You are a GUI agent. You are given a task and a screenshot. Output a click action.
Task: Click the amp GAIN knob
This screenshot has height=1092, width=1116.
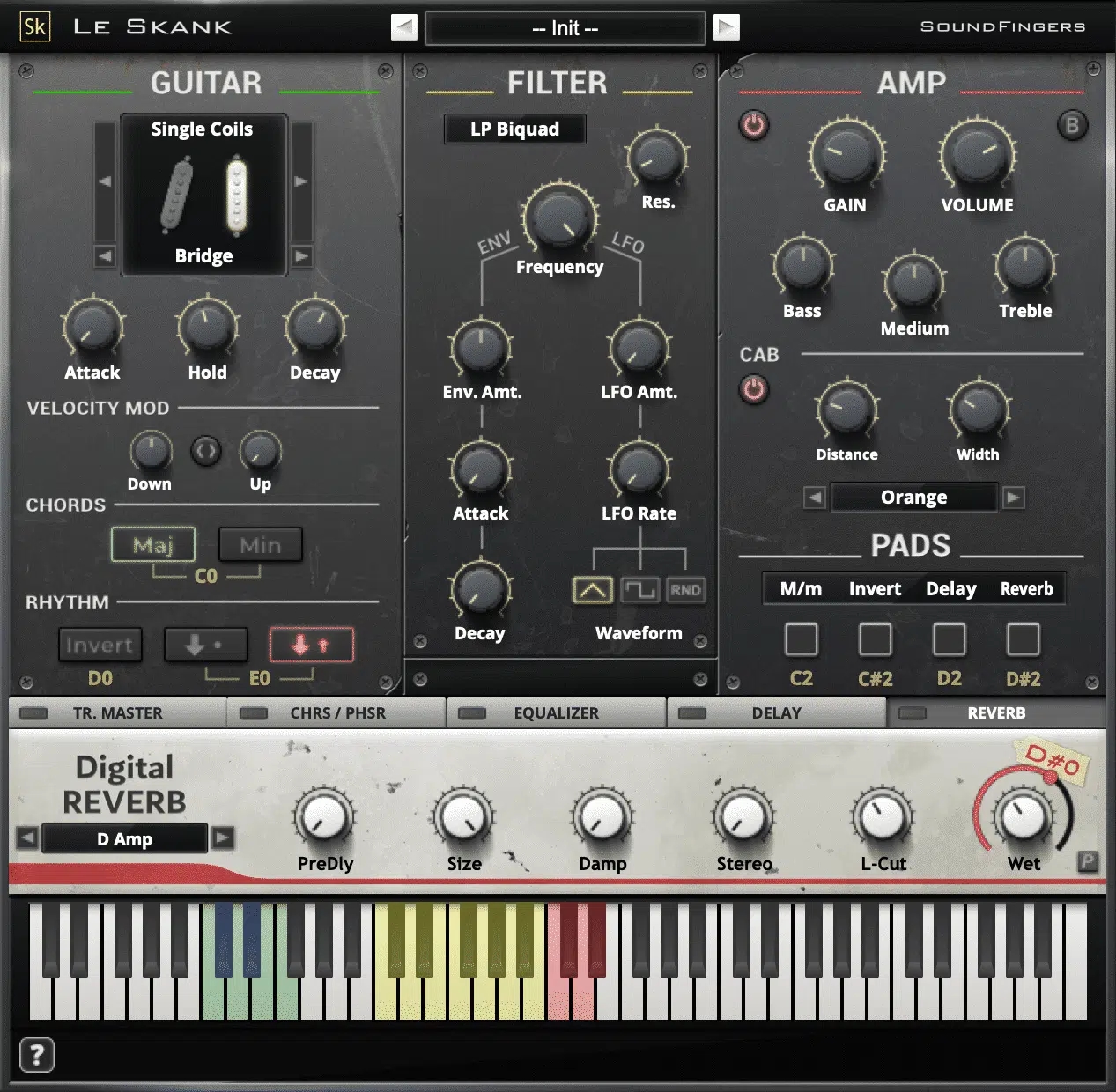[846, 155]
